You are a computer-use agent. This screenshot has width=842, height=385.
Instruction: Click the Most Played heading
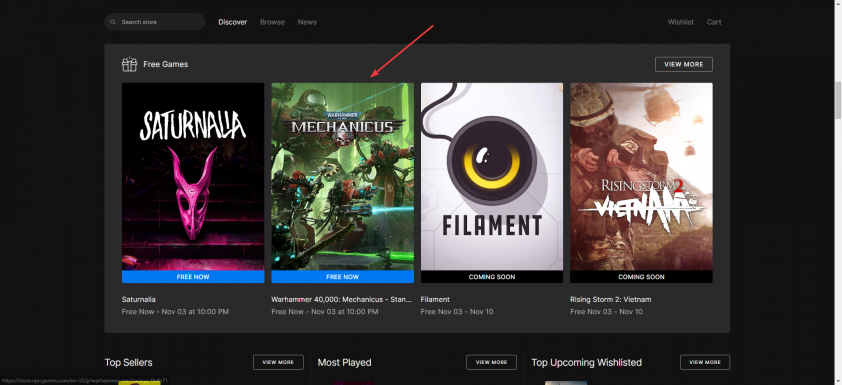tap(344, 362)
